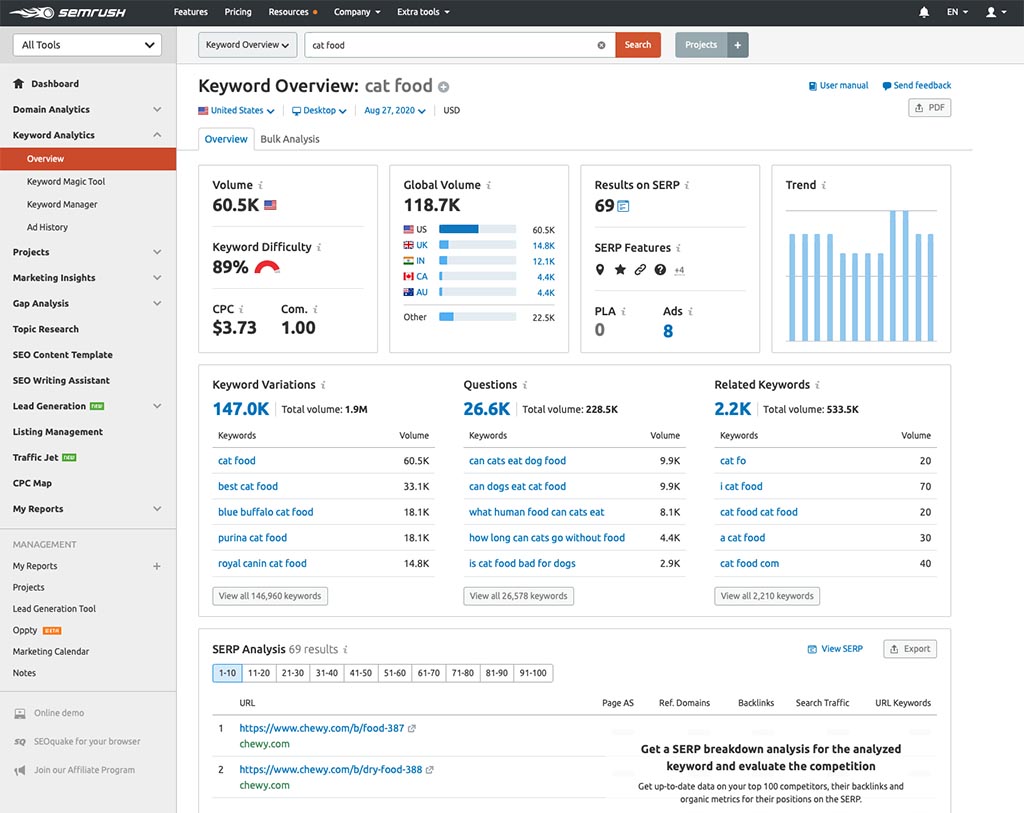Click the Online demo icon

pyautogui.click(x=20, y=713)
